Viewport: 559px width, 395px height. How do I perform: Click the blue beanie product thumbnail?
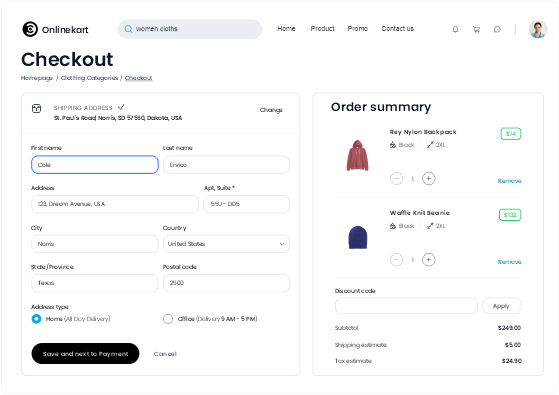358,237
